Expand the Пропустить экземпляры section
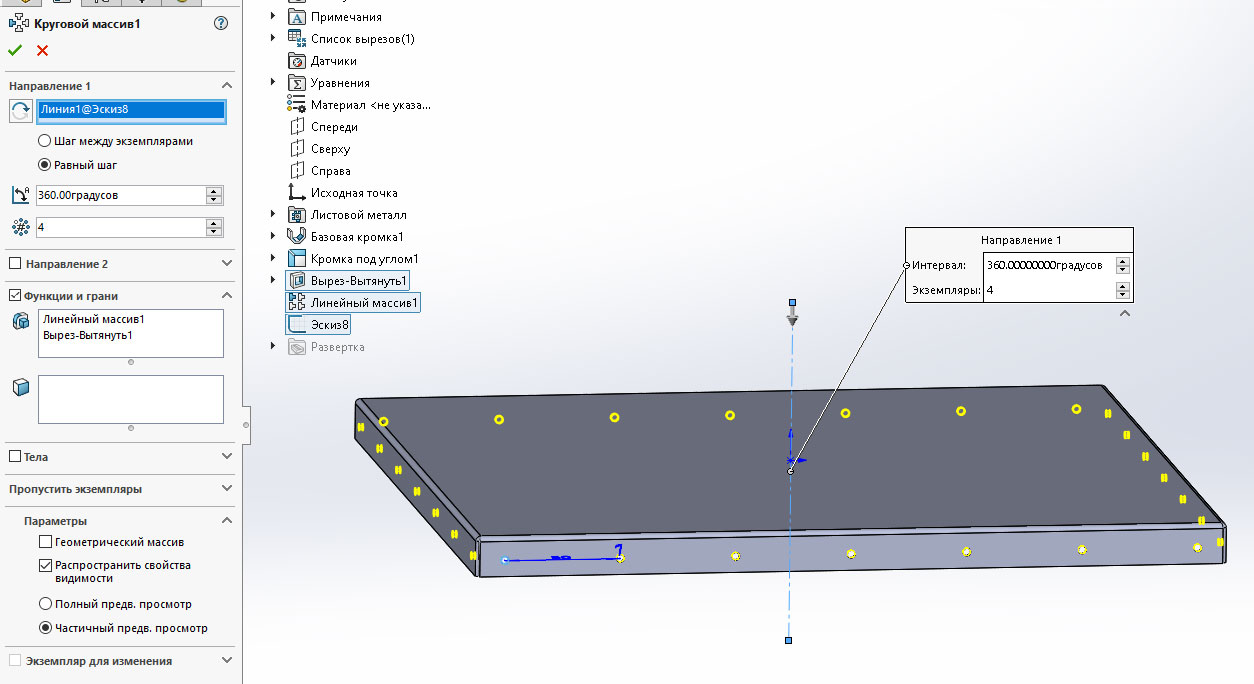Image resolution: width=1254 pixels, height=684 pixels. coord(227,489)
